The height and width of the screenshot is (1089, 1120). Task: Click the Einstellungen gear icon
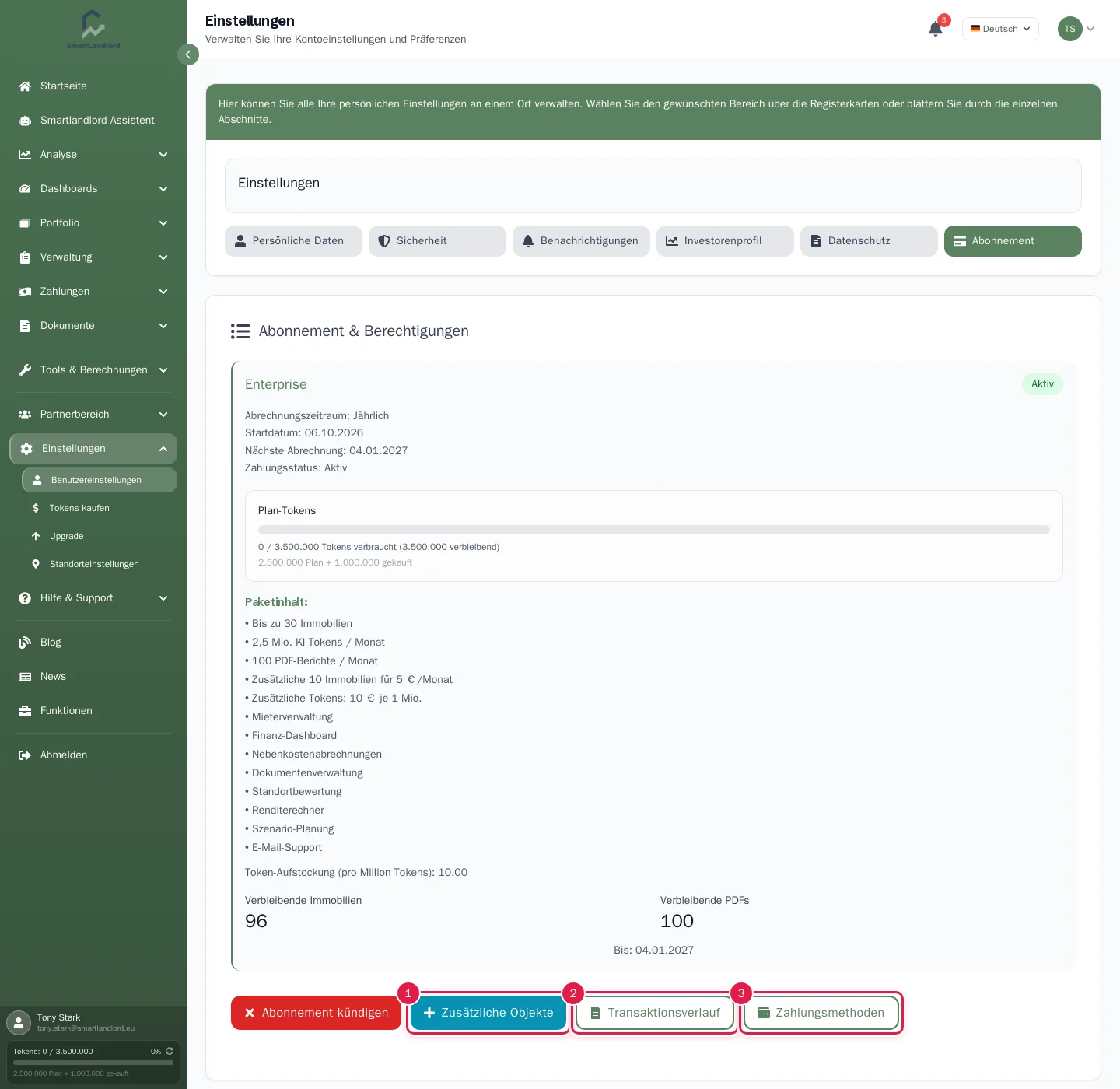pyautogui.click(x=26, y=449)
